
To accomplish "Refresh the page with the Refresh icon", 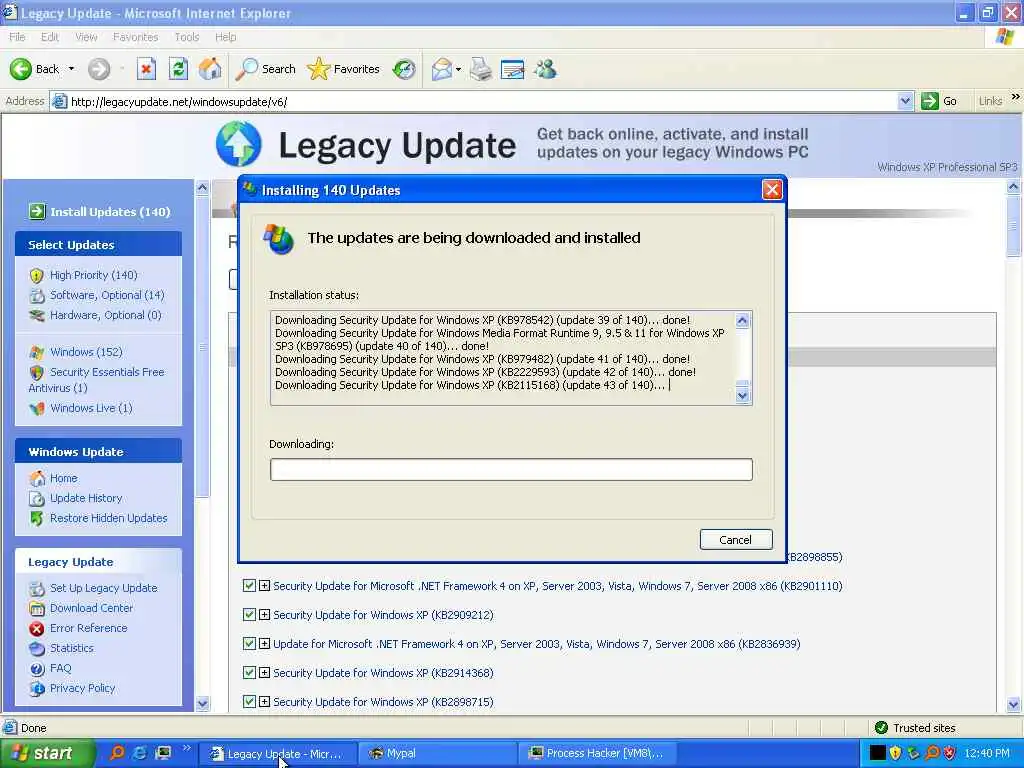I will coord(178,69).
